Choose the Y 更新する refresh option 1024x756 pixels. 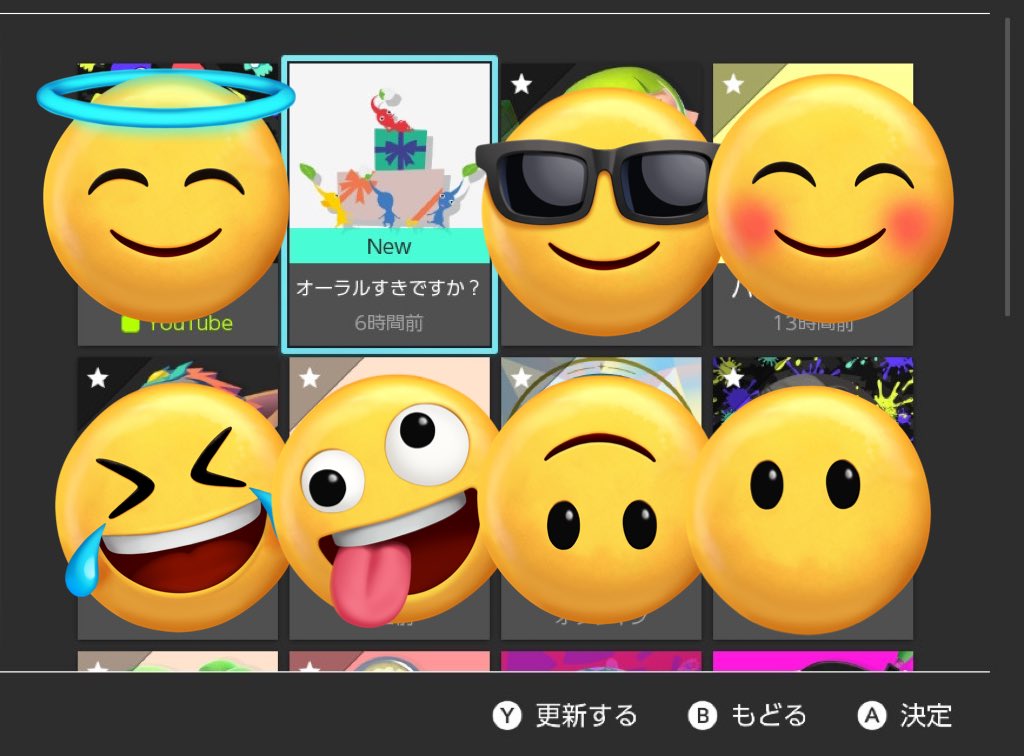[x=565, y=716]
